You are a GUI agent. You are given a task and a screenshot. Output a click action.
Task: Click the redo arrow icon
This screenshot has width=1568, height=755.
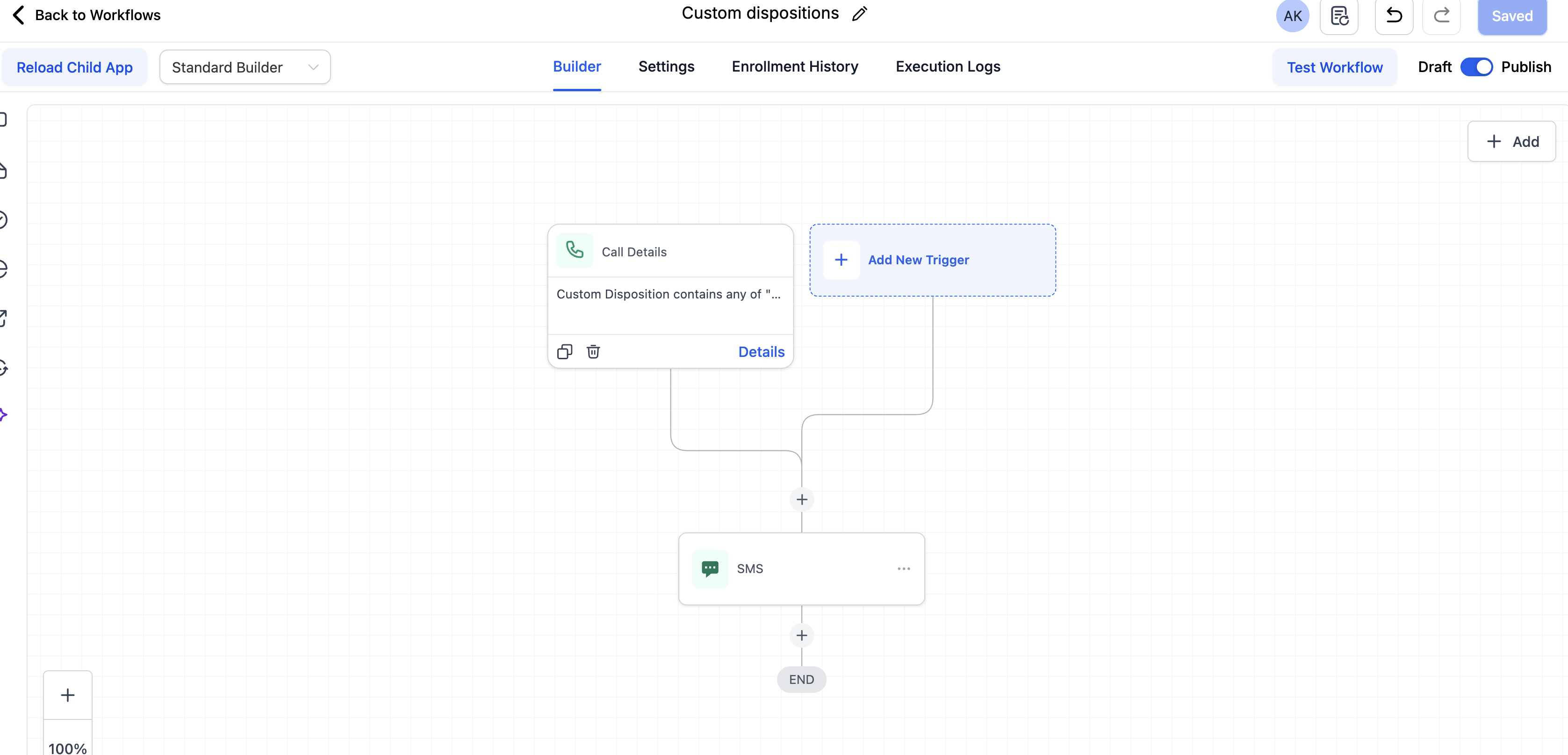(1441, 16)
